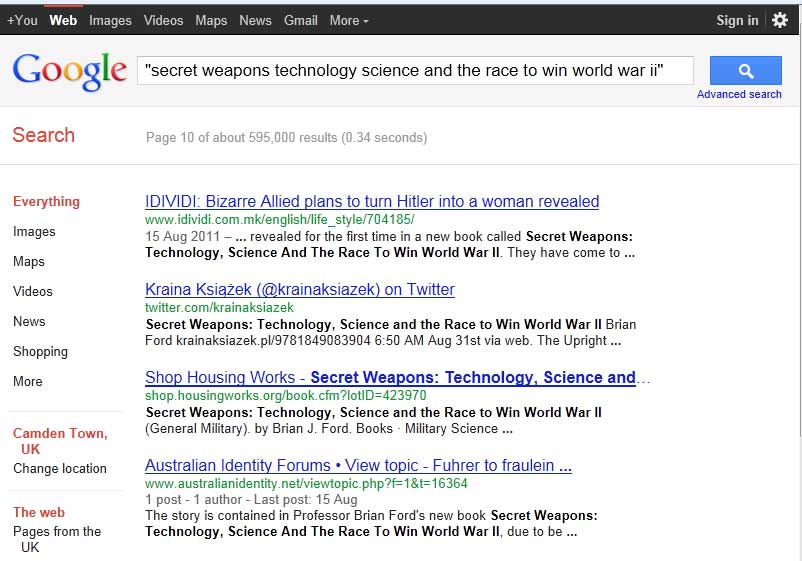Click the red Search heading
802x561 pixels.
point(43,135)
